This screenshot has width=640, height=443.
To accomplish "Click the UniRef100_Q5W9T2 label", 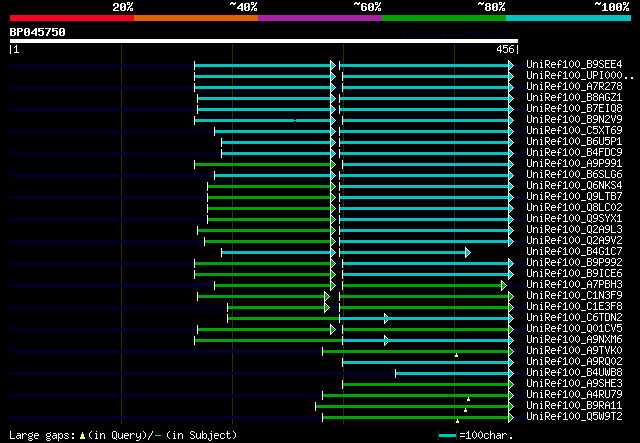I will click(574, 417).
